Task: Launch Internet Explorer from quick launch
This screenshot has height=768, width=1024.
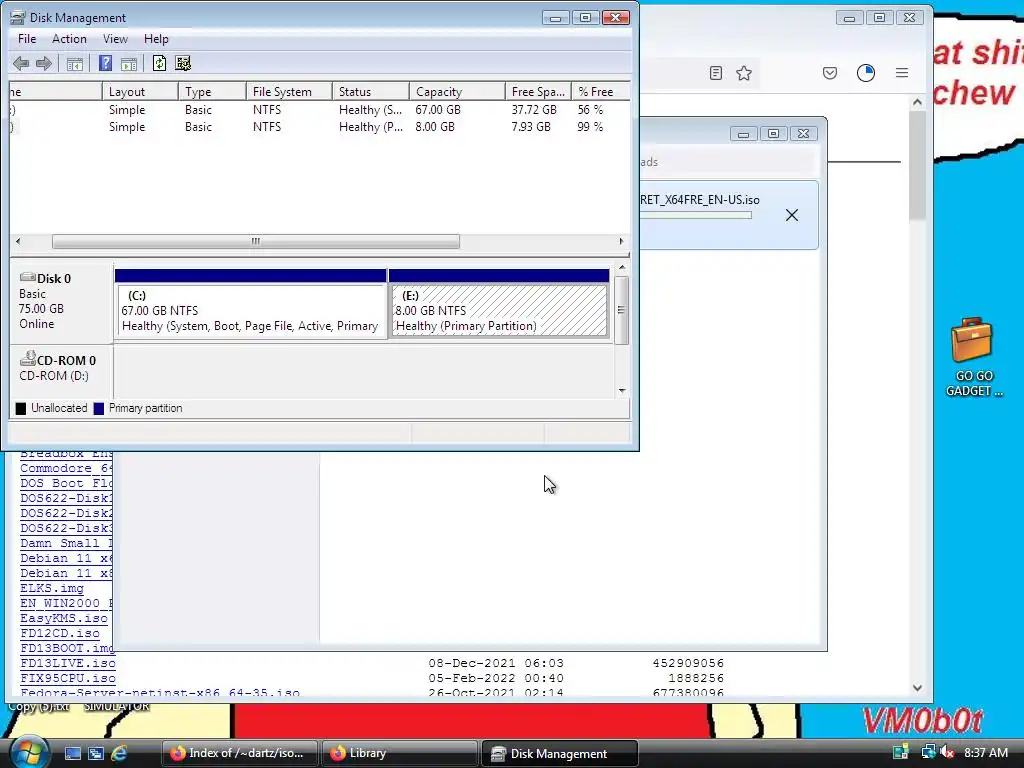Action: (x=119, y=753)
